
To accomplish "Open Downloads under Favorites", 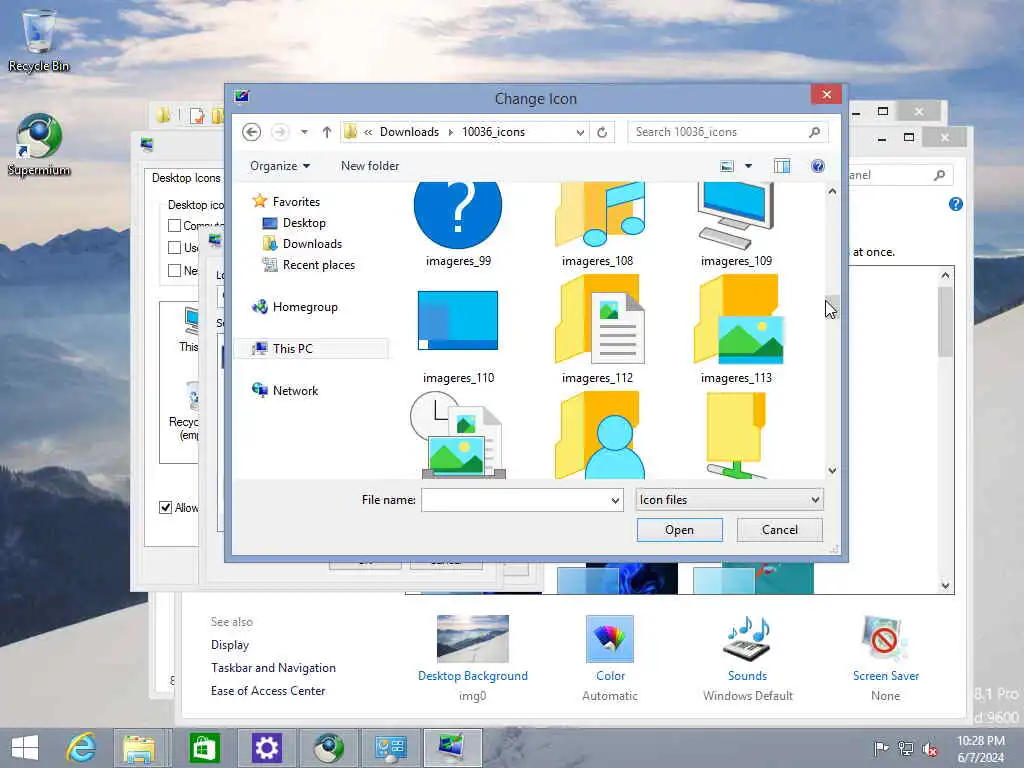I will pos(302,244).
